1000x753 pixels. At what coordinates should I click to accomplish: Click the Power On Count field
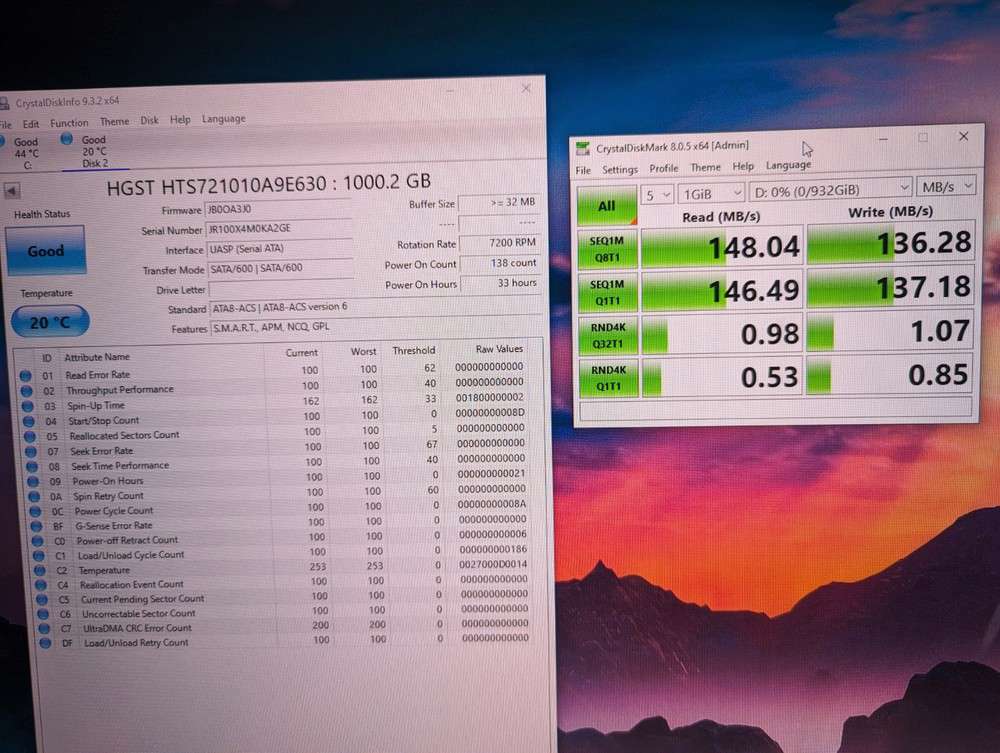click(501, 263)
